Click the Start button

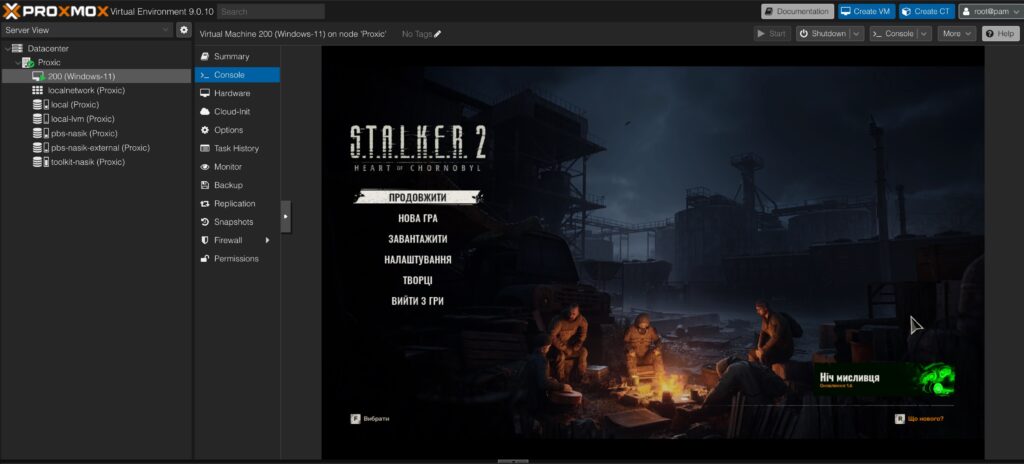pyautogui.click(x=772, y=33)
